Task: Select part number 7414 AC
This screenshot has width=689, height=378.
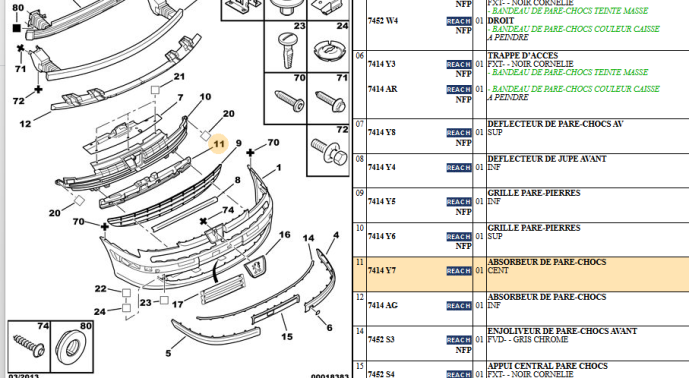Action: tap(383, 305)
